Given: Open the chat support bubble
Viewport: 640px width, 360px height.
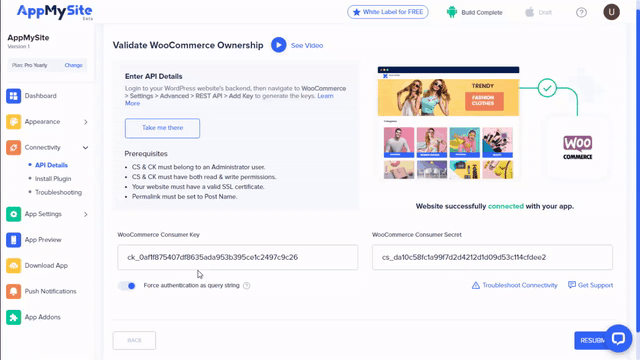Looking at the screenshot, I should tap(618, 338).
